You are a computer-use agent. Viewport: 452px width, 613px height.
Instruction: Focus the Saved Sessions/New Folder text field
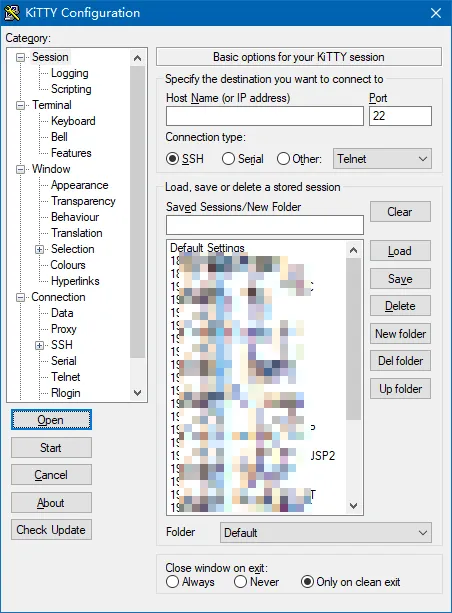[x=265, y=225]
